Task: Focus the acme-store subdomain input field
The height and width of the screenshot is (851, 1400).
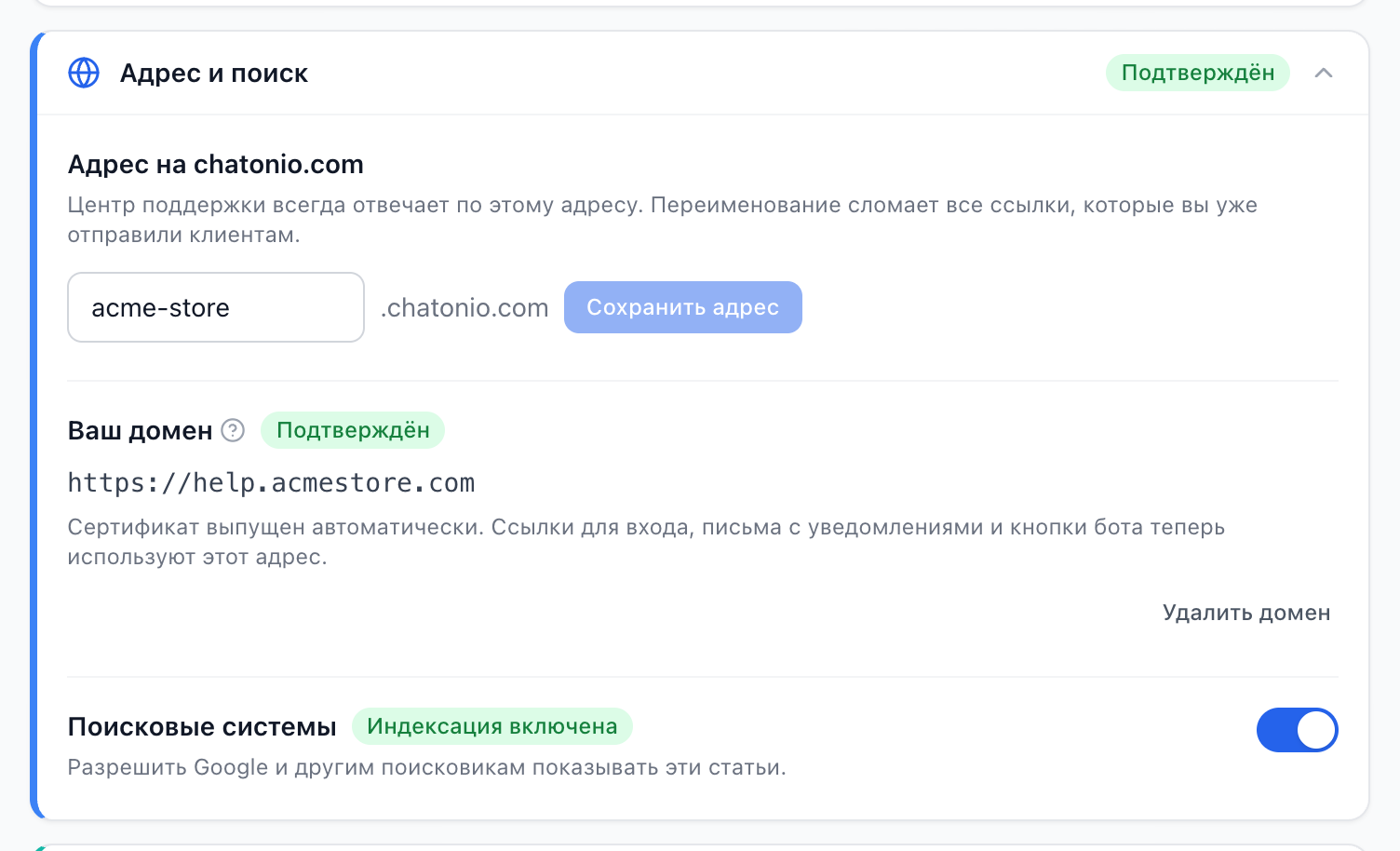Action: coord(216,307)
